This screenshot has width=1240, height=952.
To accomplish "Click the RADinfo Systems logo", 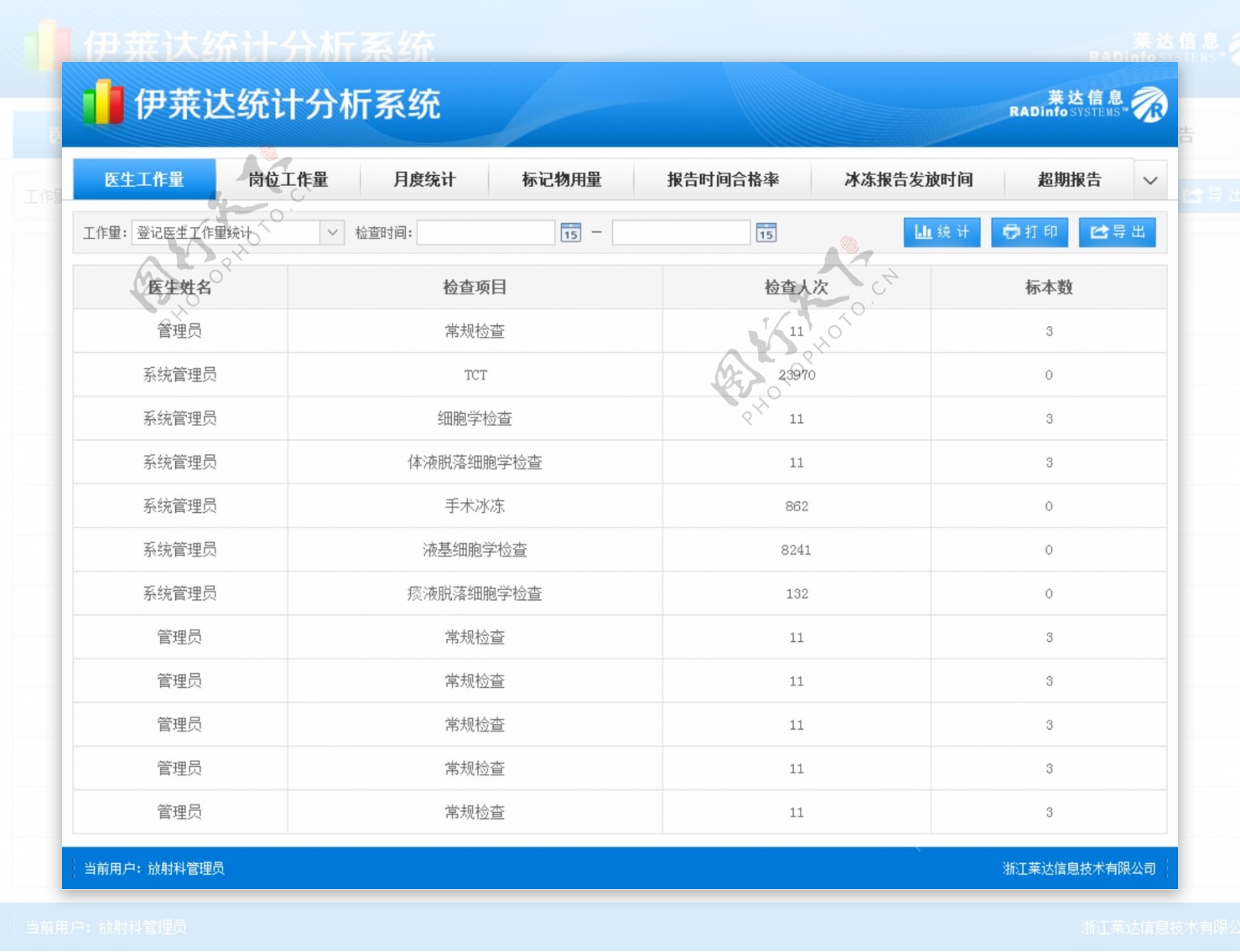I will click(x=1088, y=105).
